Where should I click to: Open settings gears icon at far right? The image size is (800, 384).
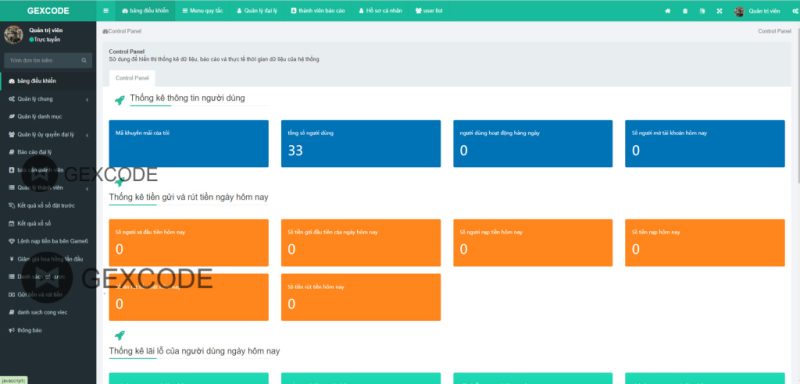(795, 11)
